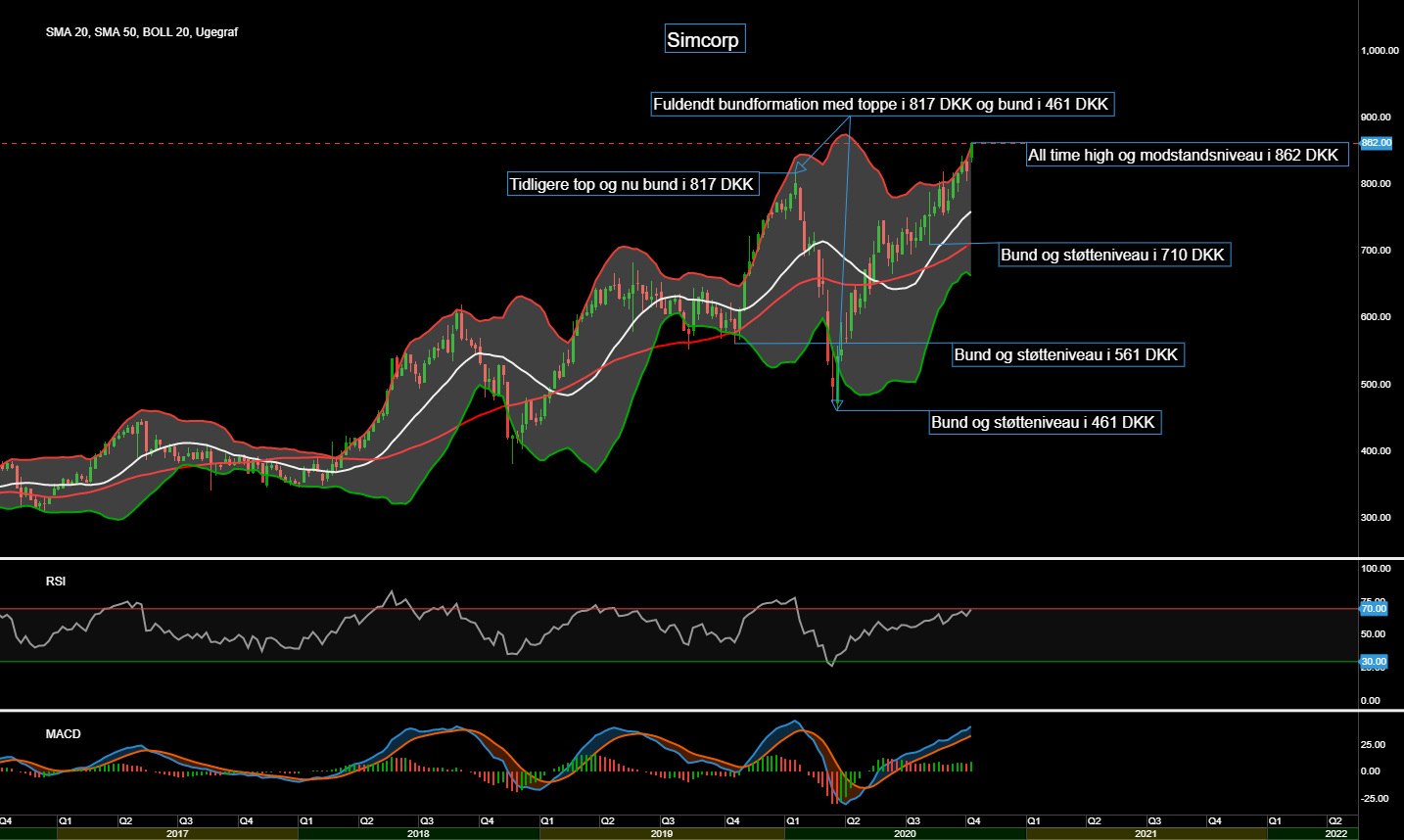
Task: Click the 'Bund og støtteniveau i 561 DKK' annotation
Action: tap(1067, 354)
